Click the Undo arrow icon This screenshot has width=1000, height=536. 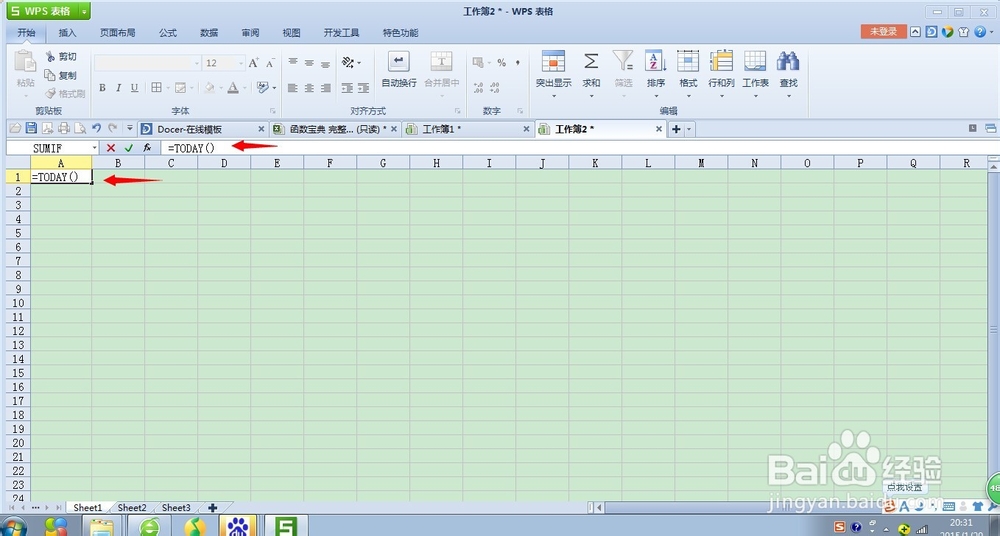(96, 128)
